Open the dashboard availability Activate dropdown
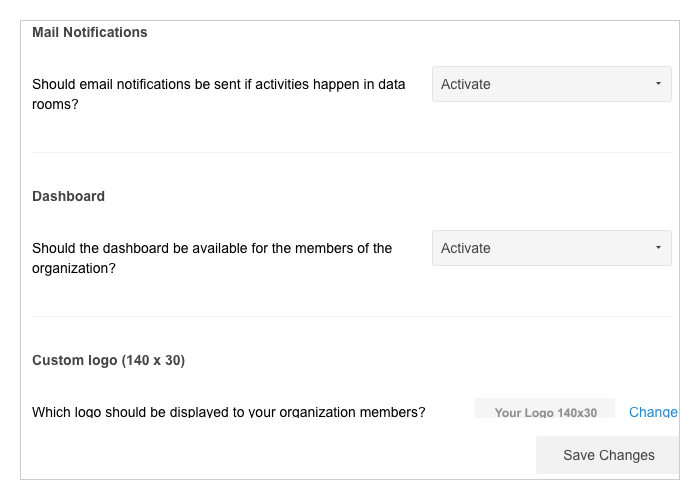Viewport: 700px width, 500px height. click(x=551, y=248)
